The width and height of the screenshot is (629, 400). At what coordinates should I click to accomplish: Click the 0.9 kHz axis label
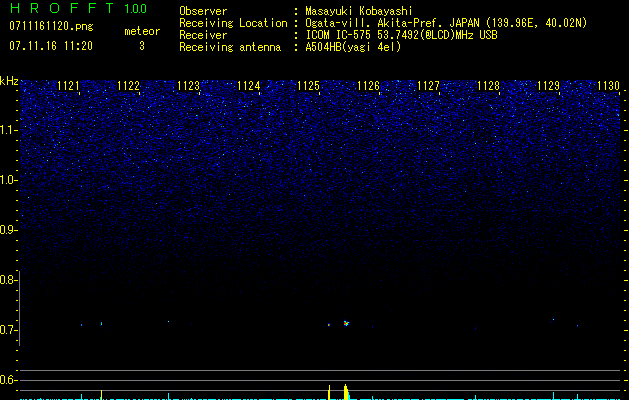8,230
